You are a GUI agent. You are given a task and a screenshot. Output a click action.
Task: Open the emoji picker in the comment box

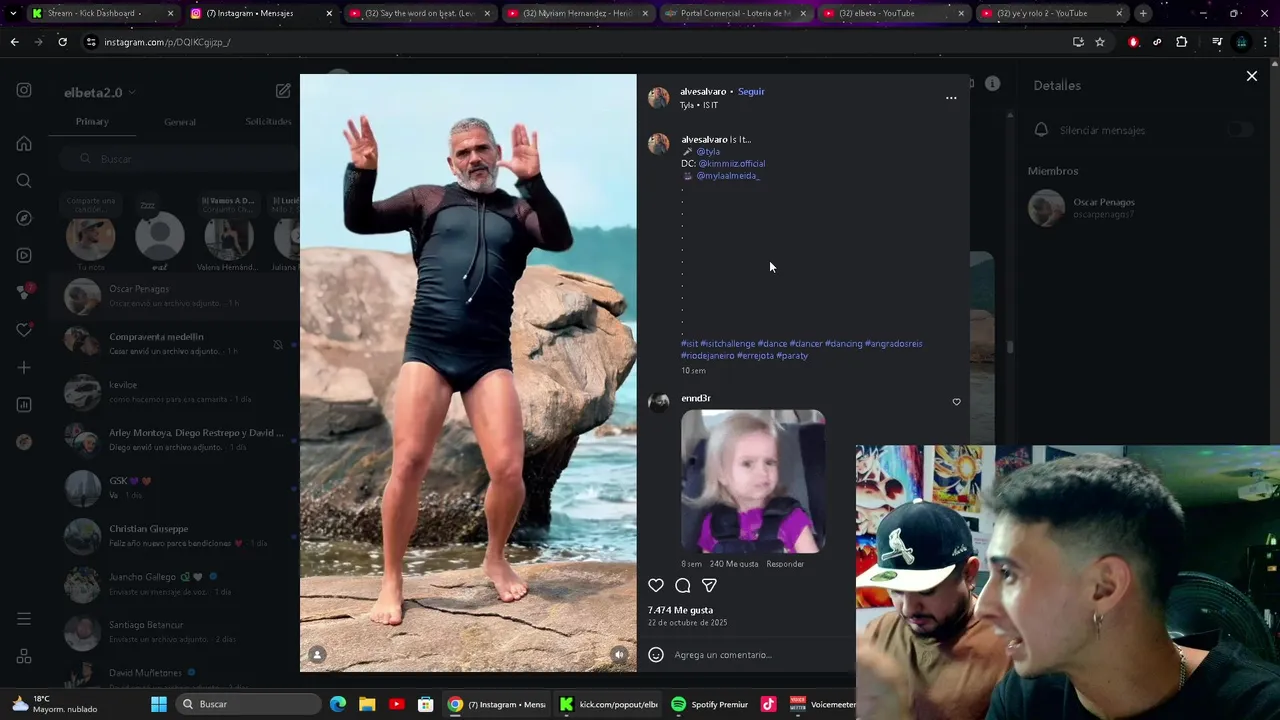tap(656, 655)
